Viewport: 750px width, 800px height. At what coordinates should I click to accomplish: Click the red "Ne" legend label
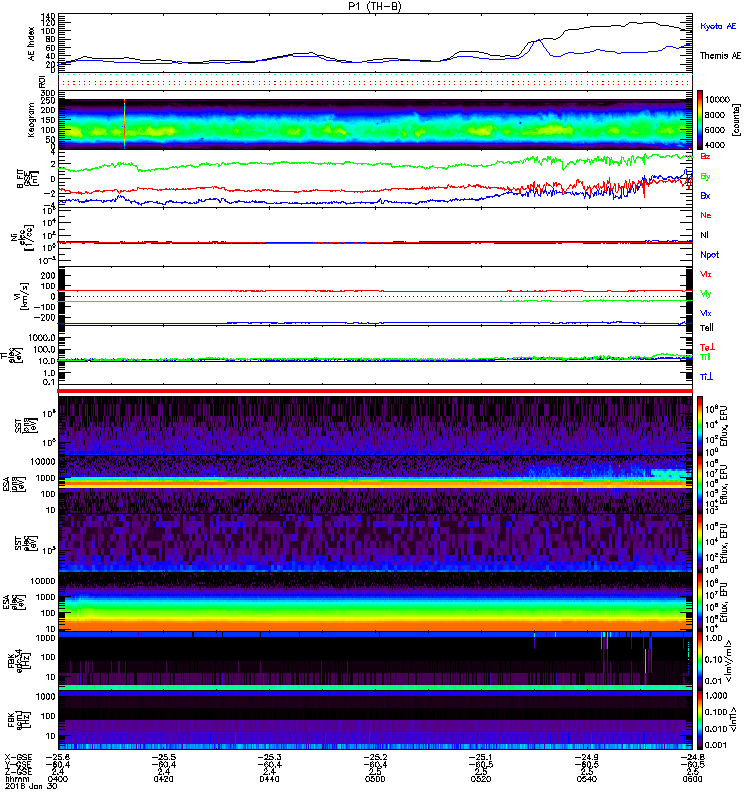(706, 215)
